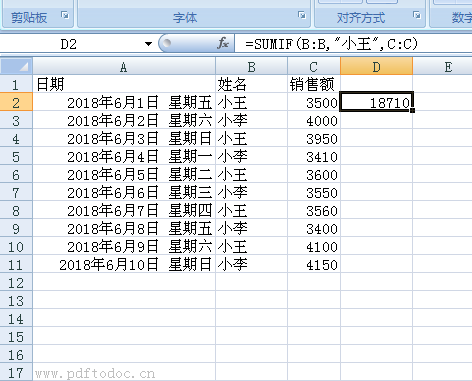Open the font group dialog launcher
472x381 pixels.
click(302, 15)
